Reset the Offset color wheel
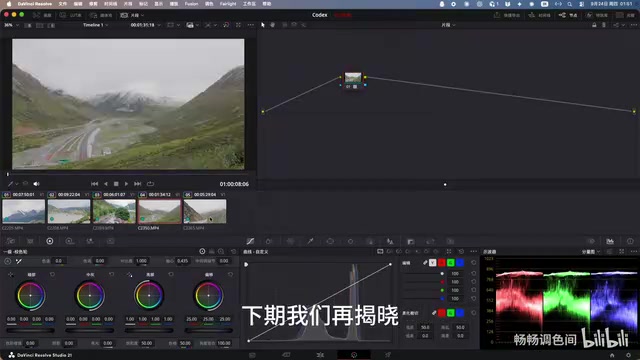The height and width of the screenshot is (360, 640). [231, 274]
